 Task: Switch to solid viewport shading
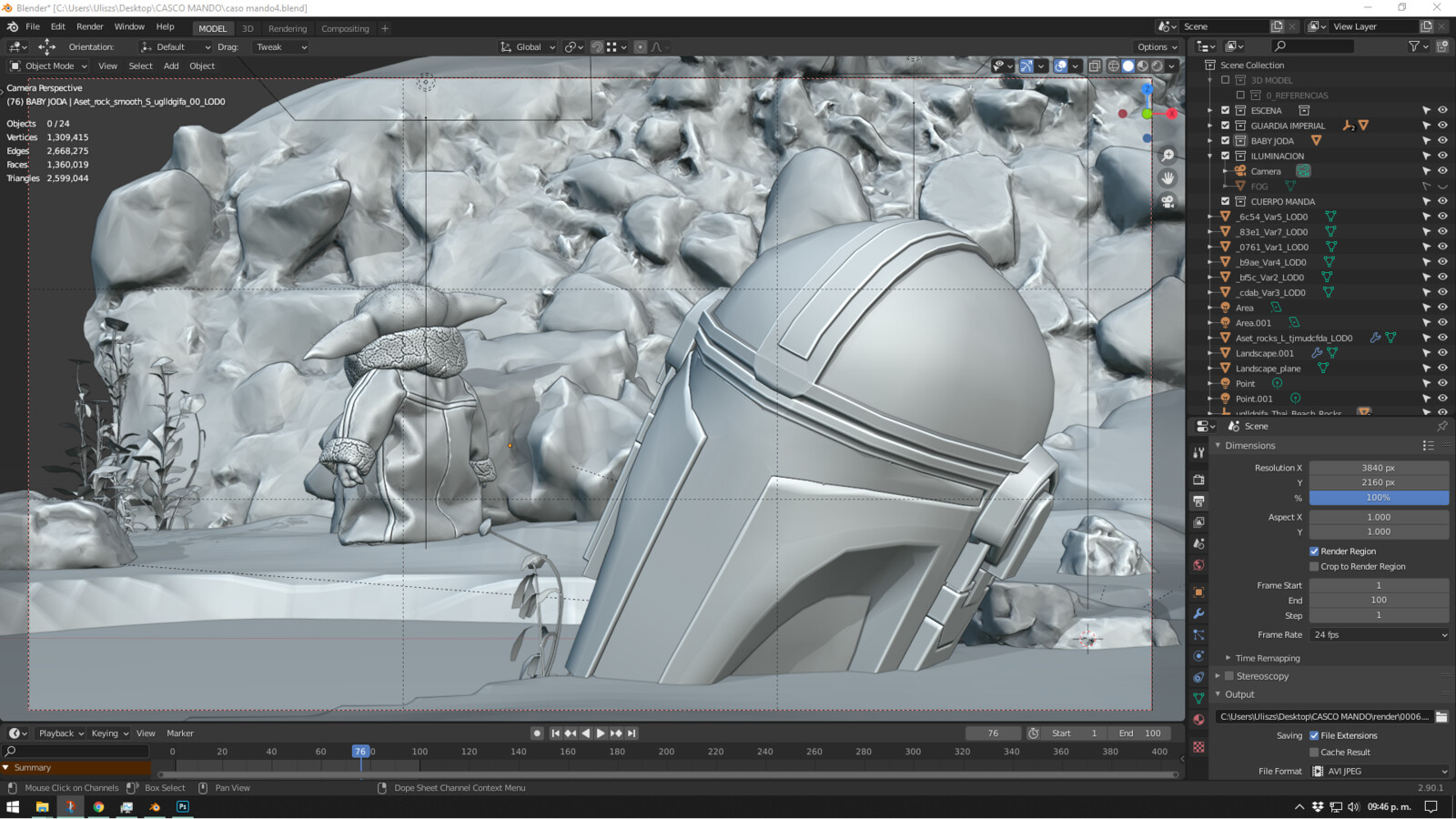(x=1127, y=66)
